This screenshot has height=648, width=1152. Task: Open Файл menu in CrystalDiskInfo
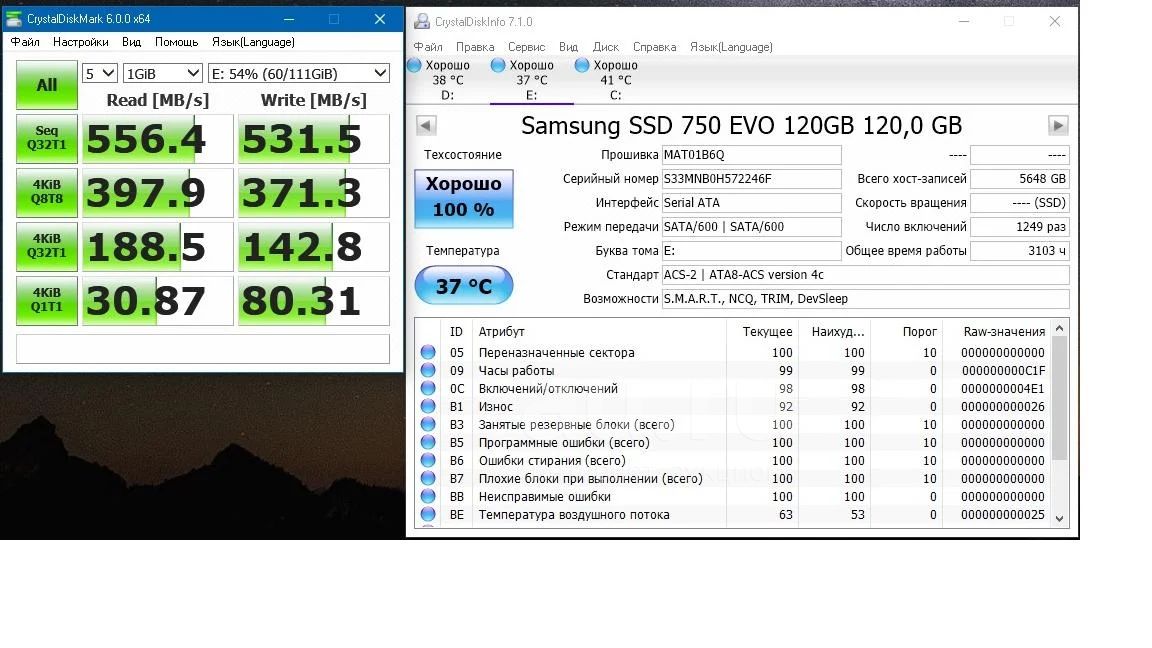(428, 47)
